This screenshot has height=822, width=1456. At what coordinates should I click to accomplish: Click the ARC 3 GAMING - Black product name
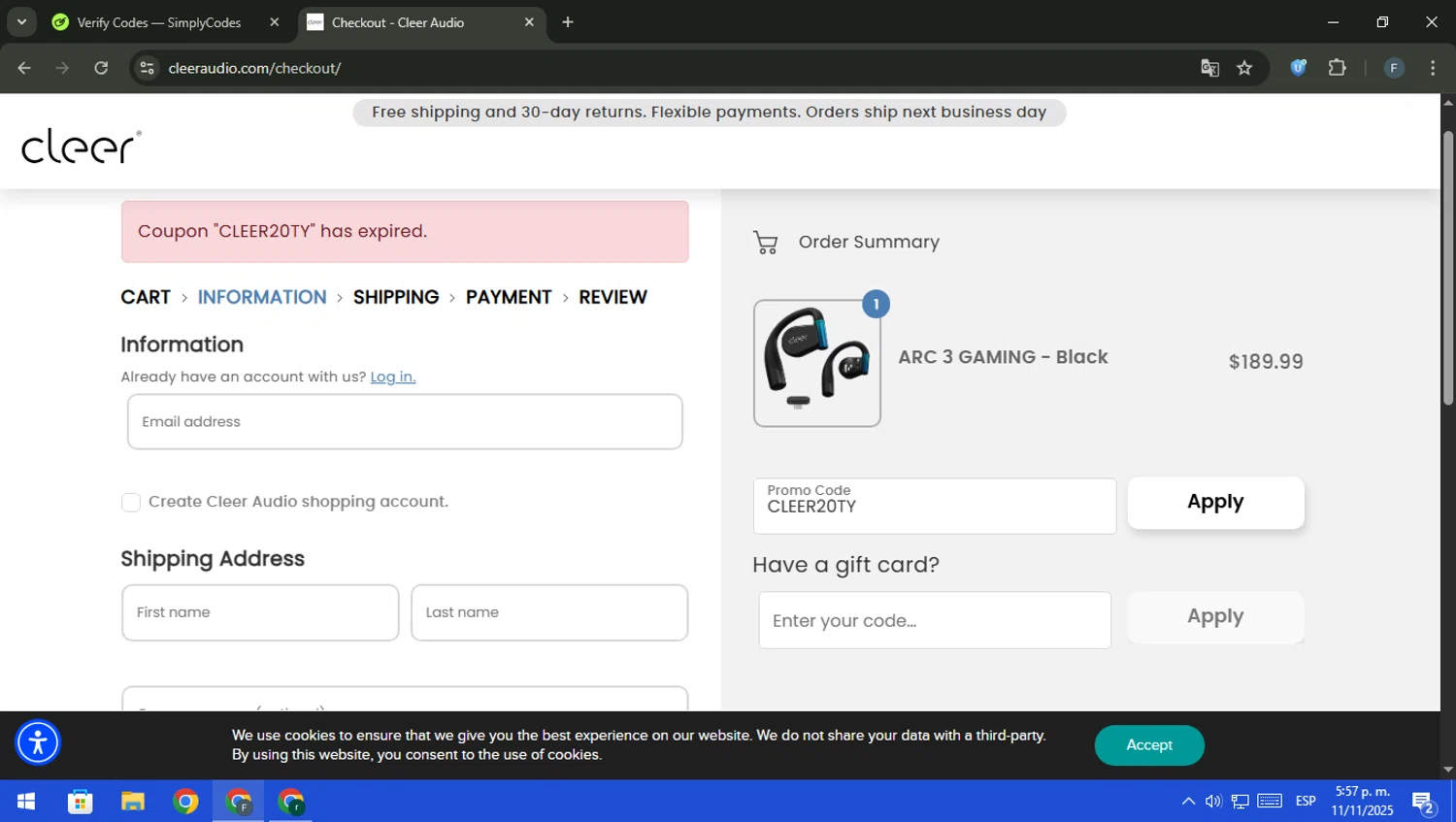[x=1003, y=357]
